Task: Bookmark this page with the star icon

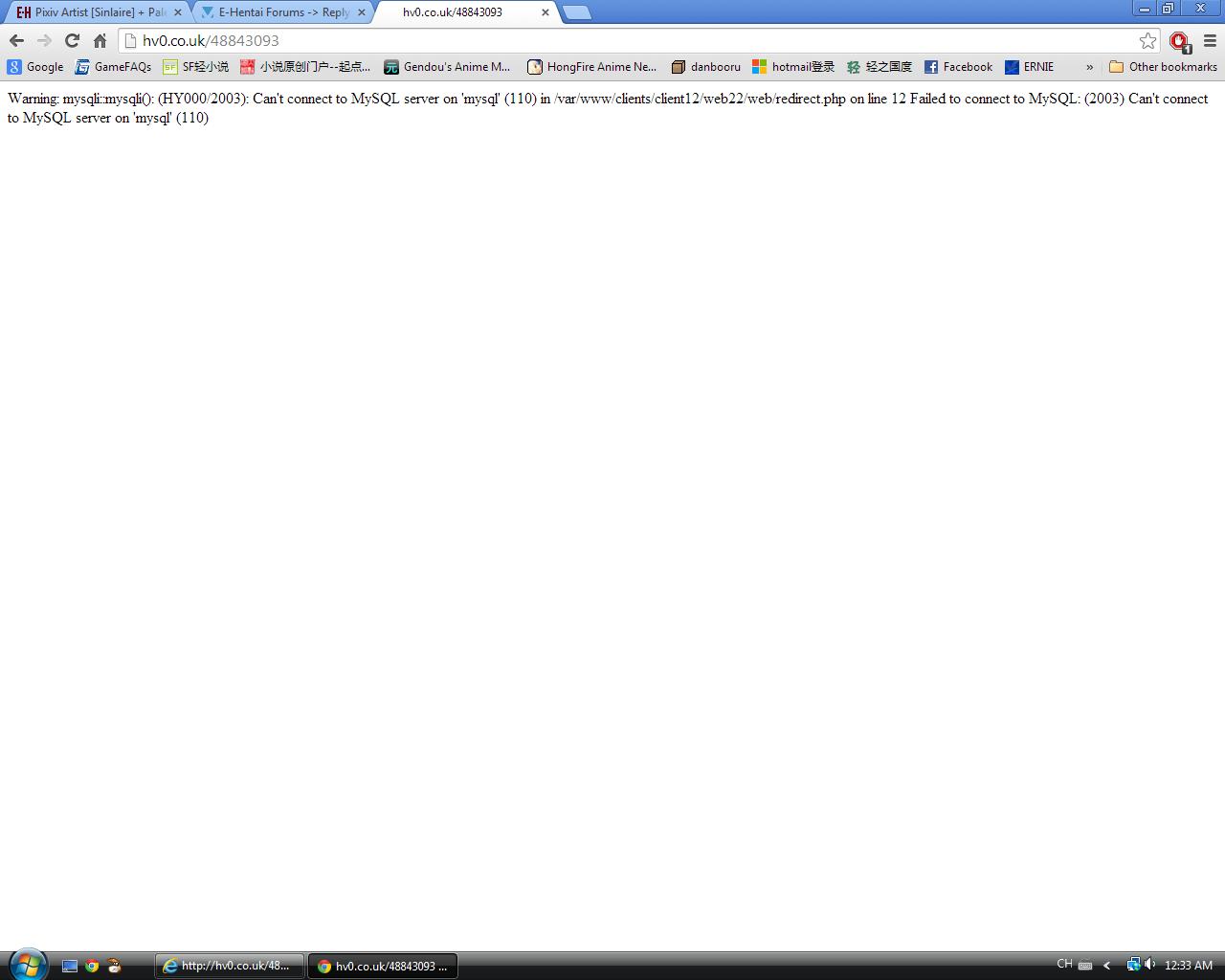Action: (x=1147, y=40)
